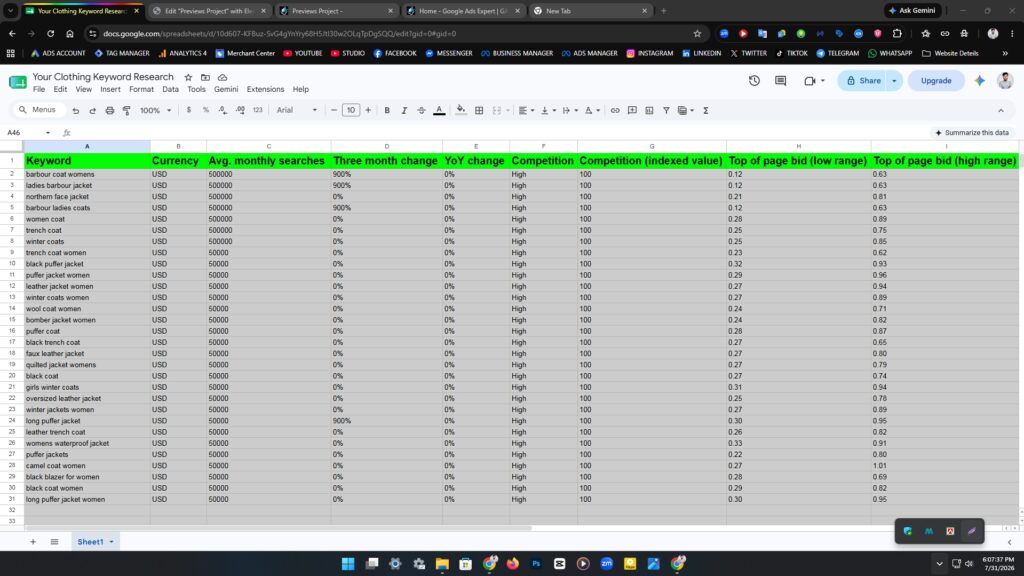
Task: Click the Share button
Action: click(863, 81)
